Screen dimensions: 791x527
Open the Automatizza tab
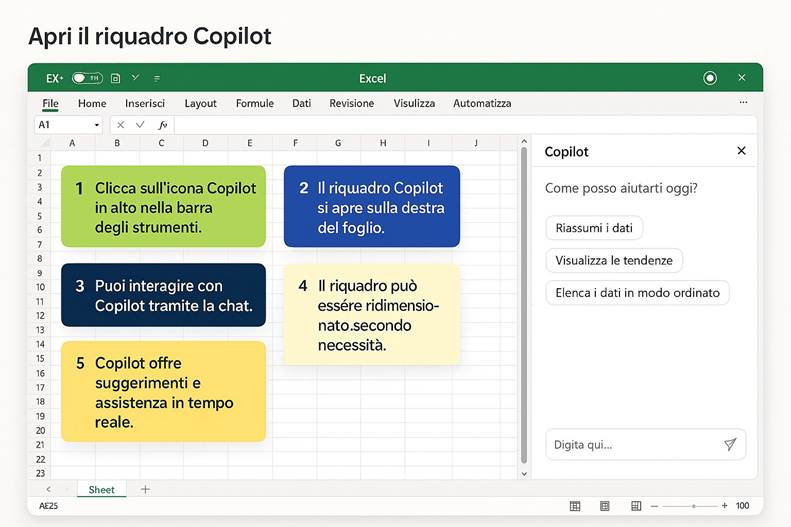tap(482, 103)
